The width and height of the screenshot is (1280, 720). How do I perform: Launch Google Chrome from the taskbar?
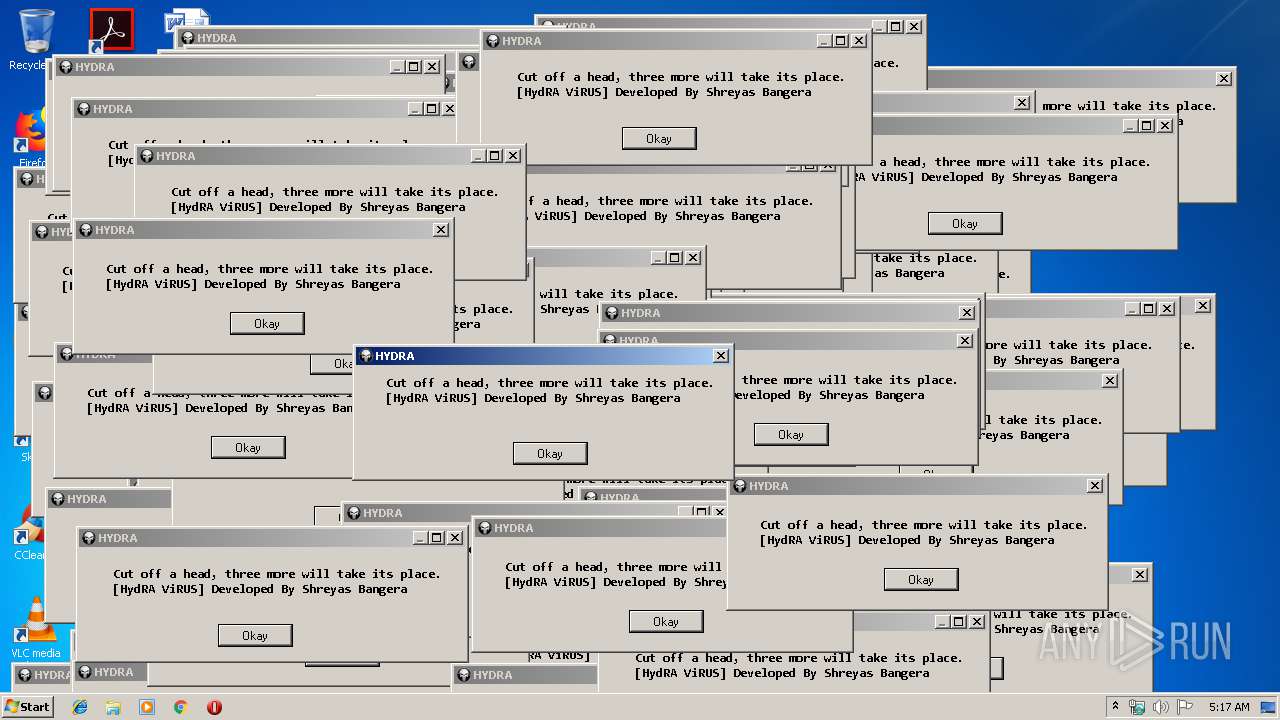(180, 707)
